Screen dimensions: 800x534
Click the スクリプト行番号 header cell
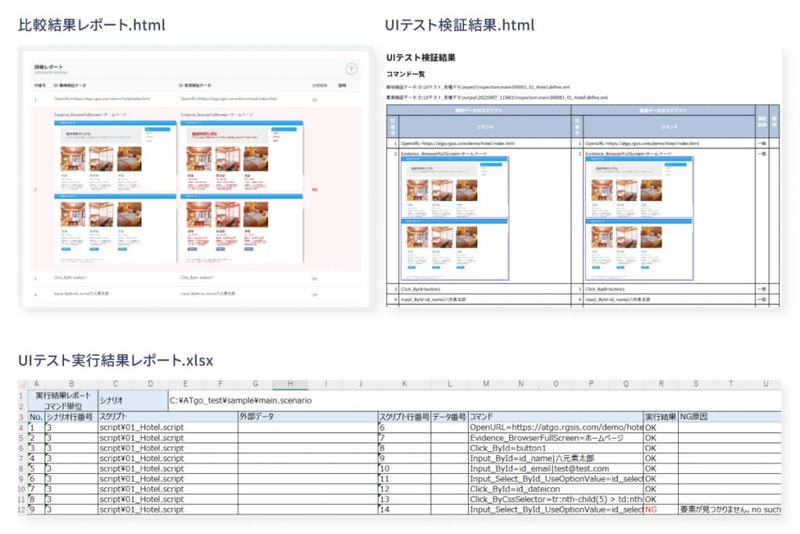click(x=405, y=416)
